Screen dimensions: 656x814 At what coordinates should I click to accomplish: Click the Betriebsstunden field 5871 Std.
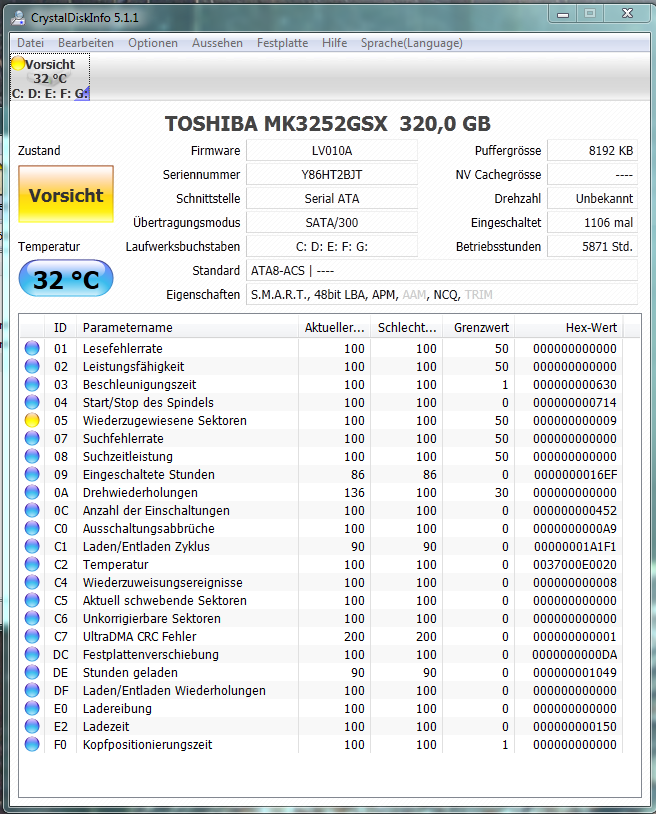coord(592,246)
